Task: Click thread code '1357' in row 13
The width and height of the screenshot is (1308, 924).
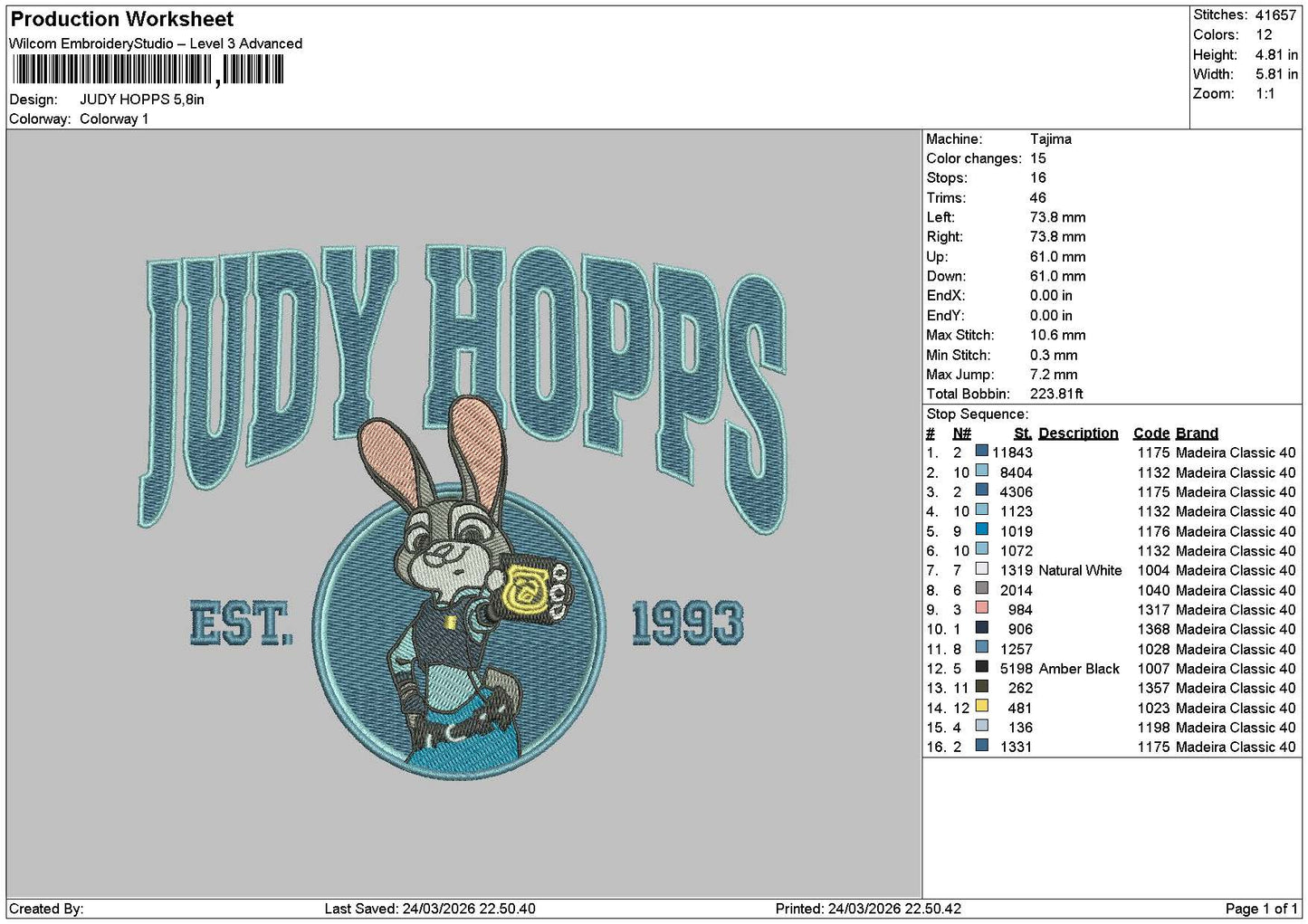Action: [1153, 688]
